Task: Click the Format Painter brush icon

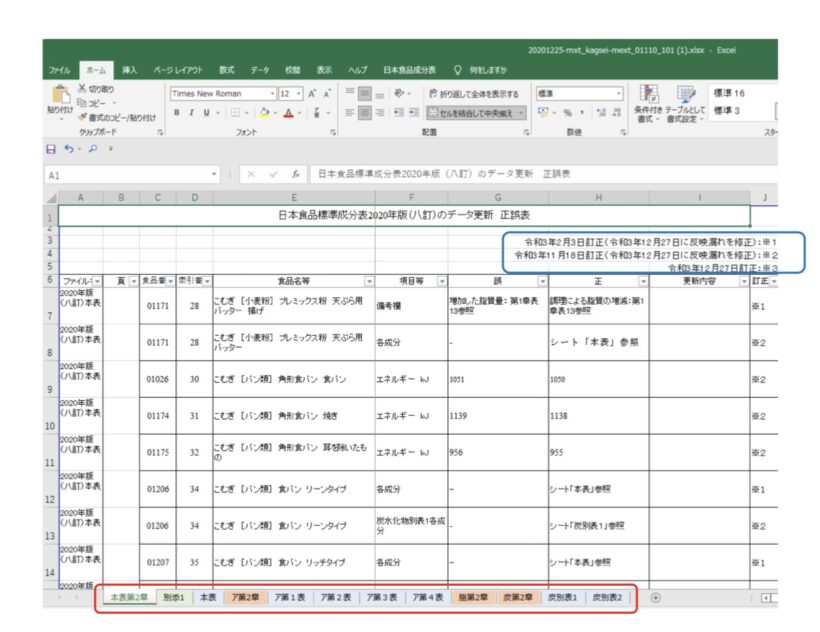Action: click(x=82, y=116)
